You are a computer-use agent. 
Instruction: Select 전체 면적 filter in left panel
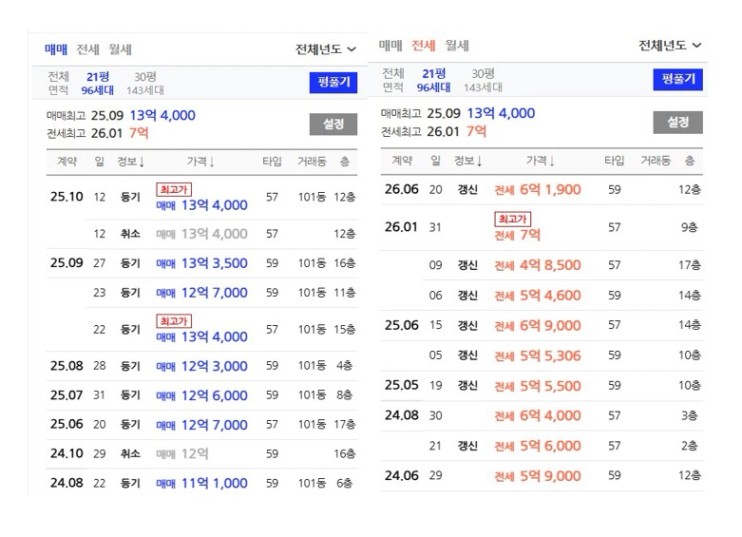click(x=59, y=83)
